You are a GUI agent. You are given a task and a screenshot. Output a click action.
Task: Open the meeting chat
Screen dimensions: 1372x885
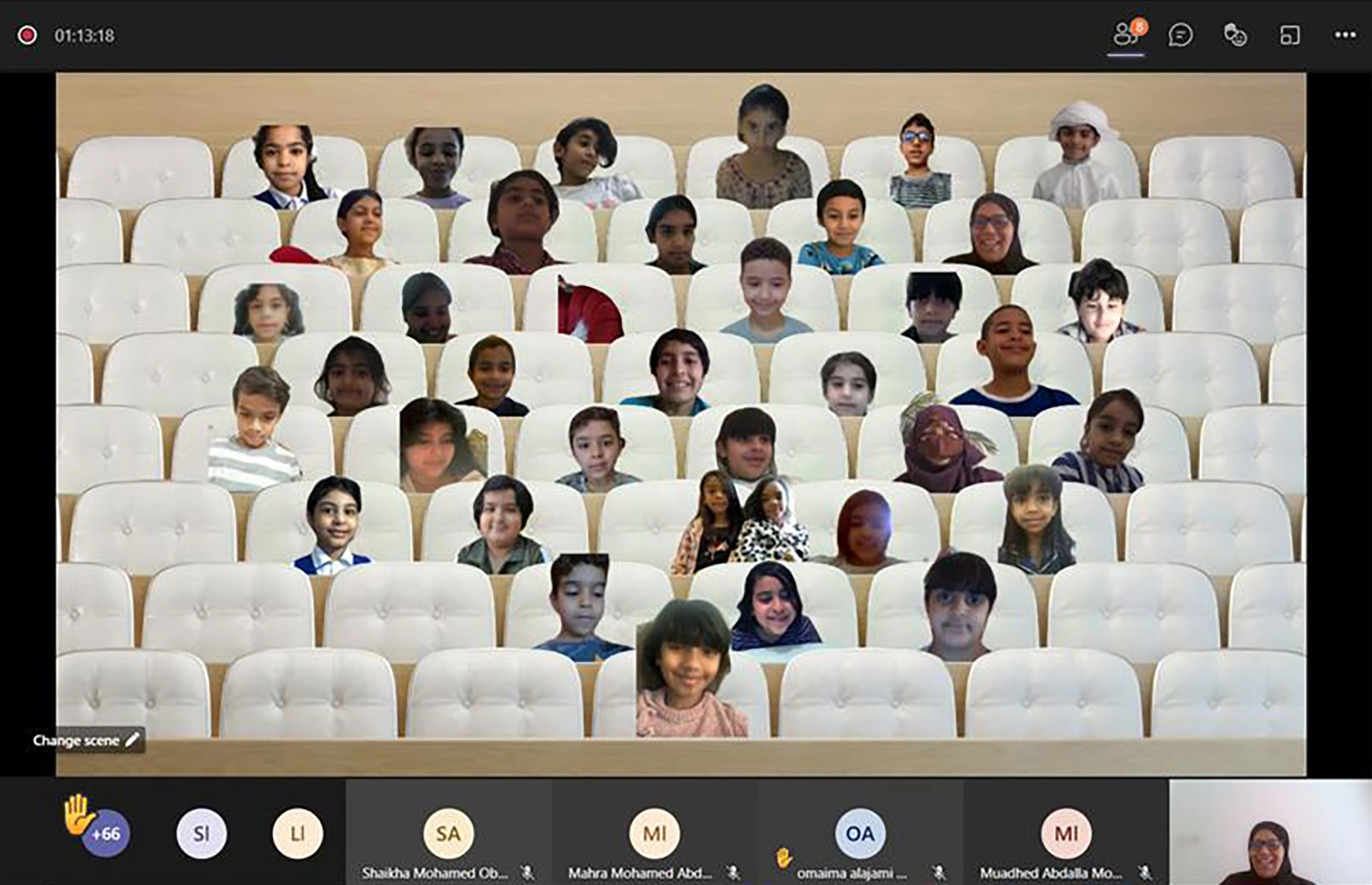1180,35
